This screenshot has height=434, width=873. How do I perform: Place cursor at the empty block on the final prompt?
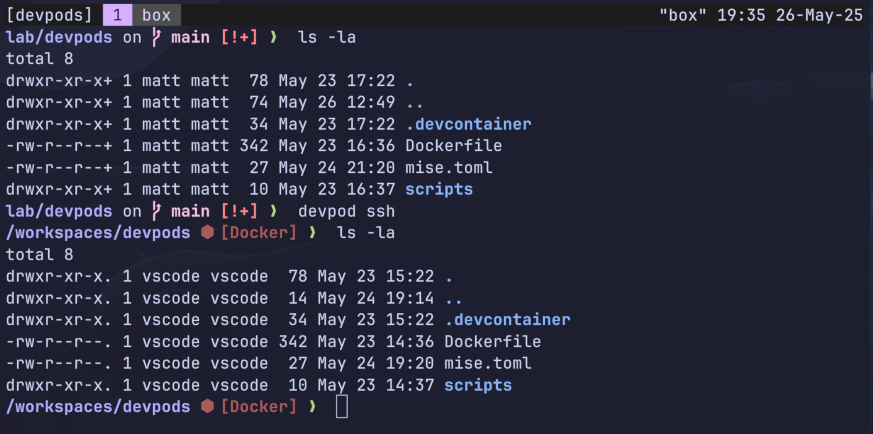click(x=342, y=407)
